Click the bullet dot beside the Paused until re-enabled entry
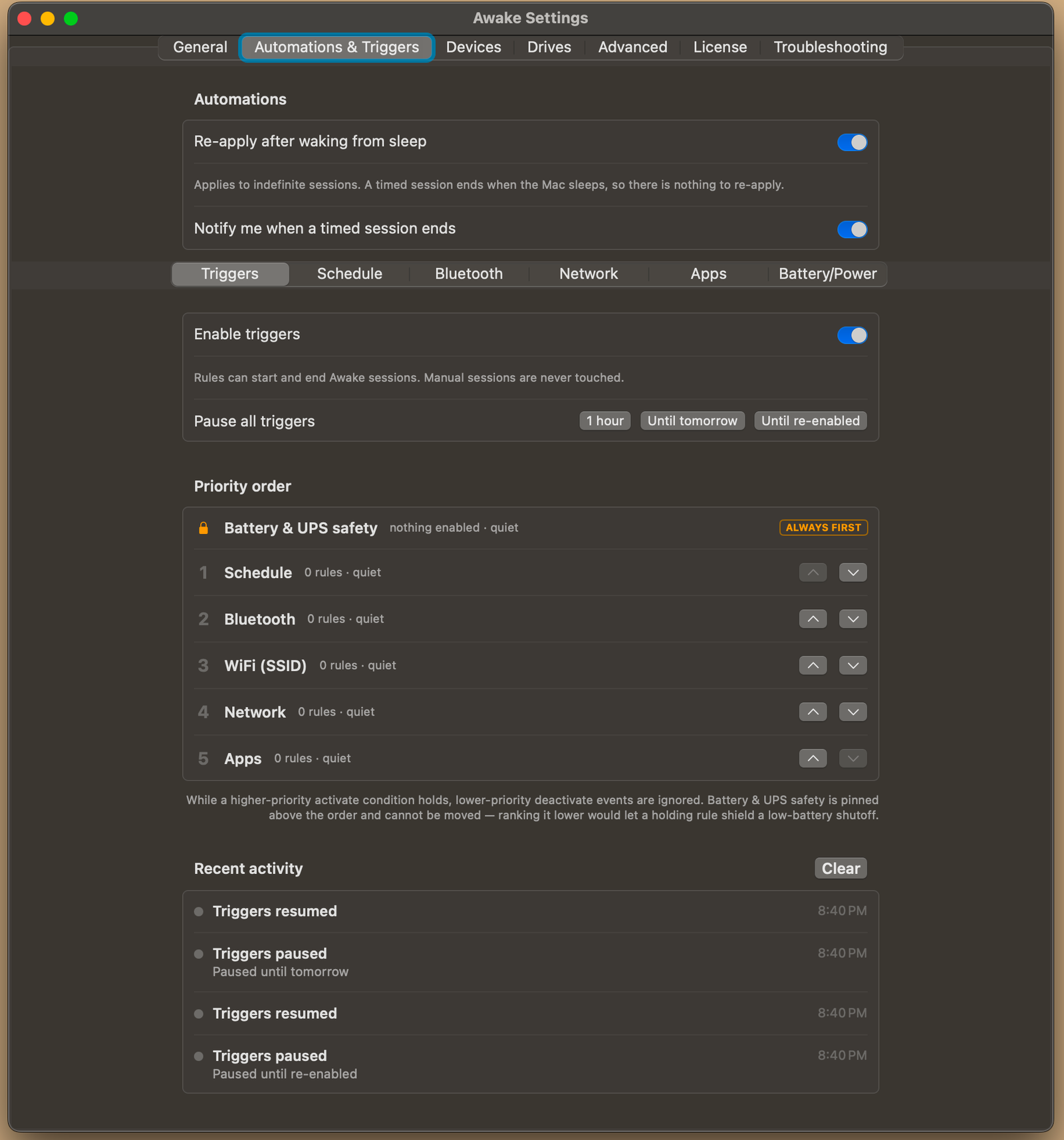The image size is (1064, 1140). [x=199, y=1057]
